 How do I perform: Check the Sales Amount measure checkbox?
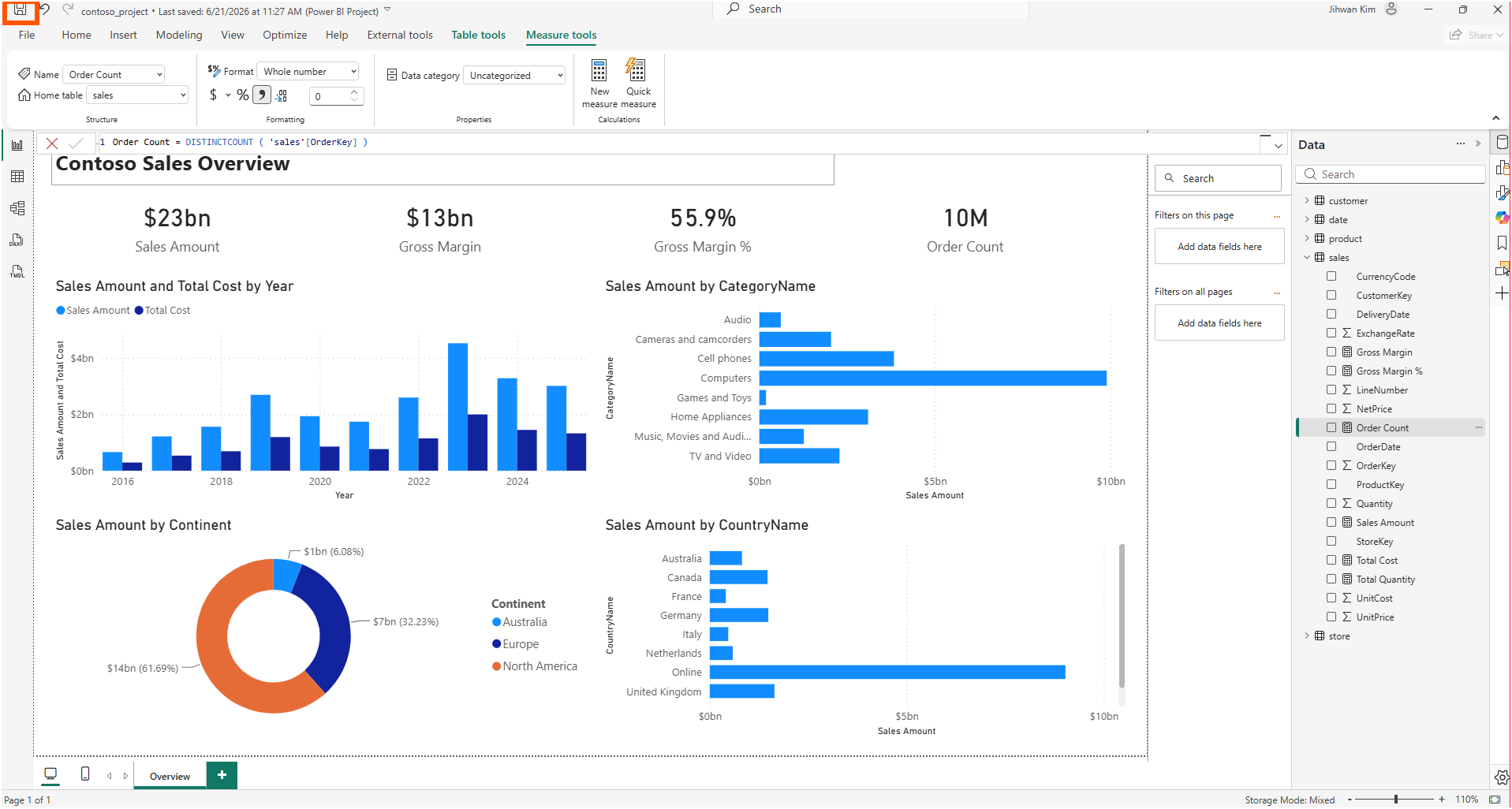[x=1331, y=523]
